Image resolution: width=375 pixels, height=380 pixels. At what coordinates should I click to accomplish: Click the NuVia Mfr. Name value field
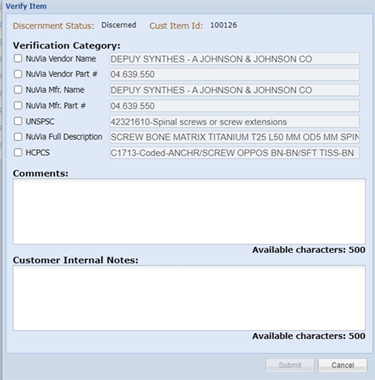click(x=234, y=90)
